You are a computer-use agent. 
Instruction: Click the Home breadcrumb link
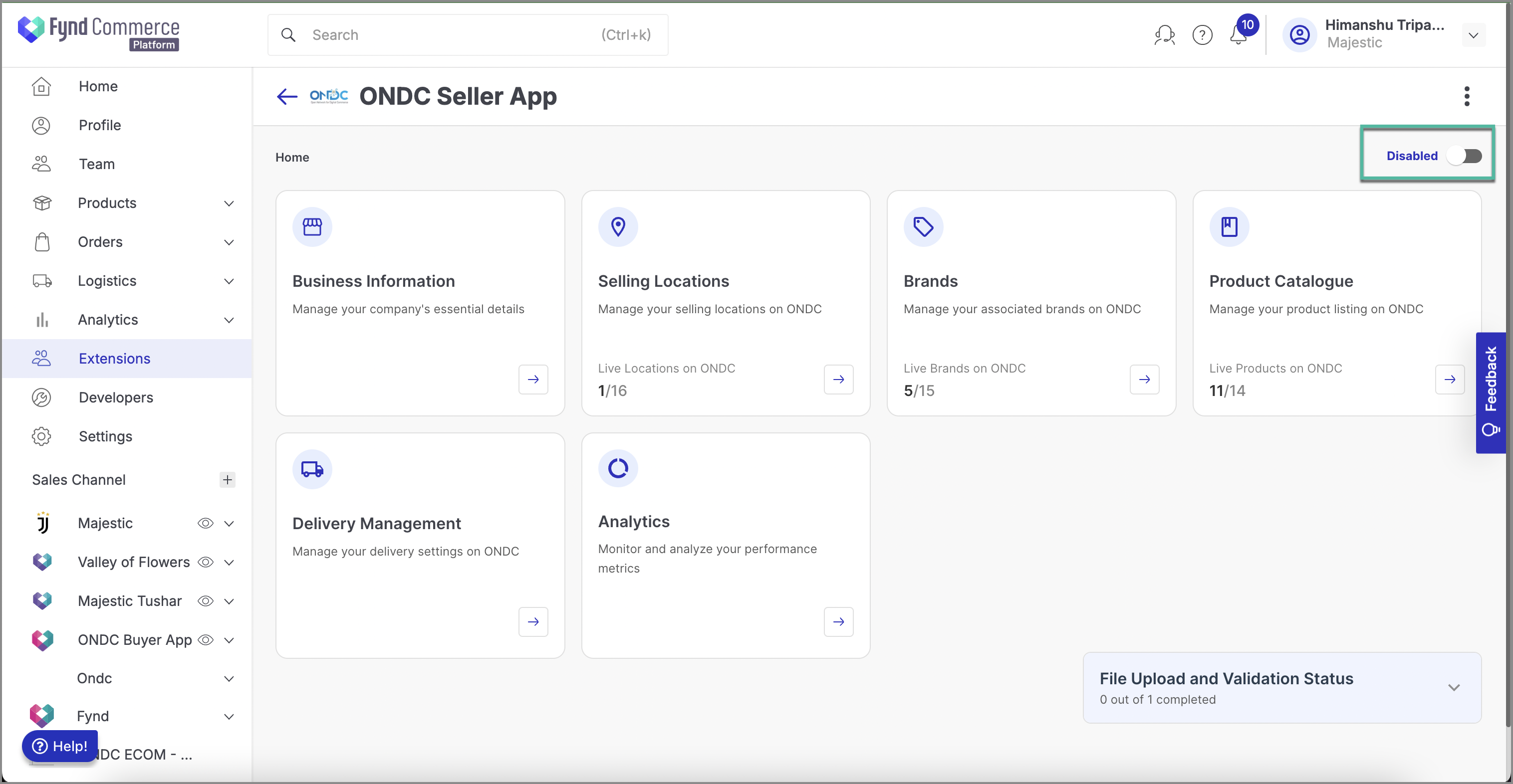click(292, 157)
